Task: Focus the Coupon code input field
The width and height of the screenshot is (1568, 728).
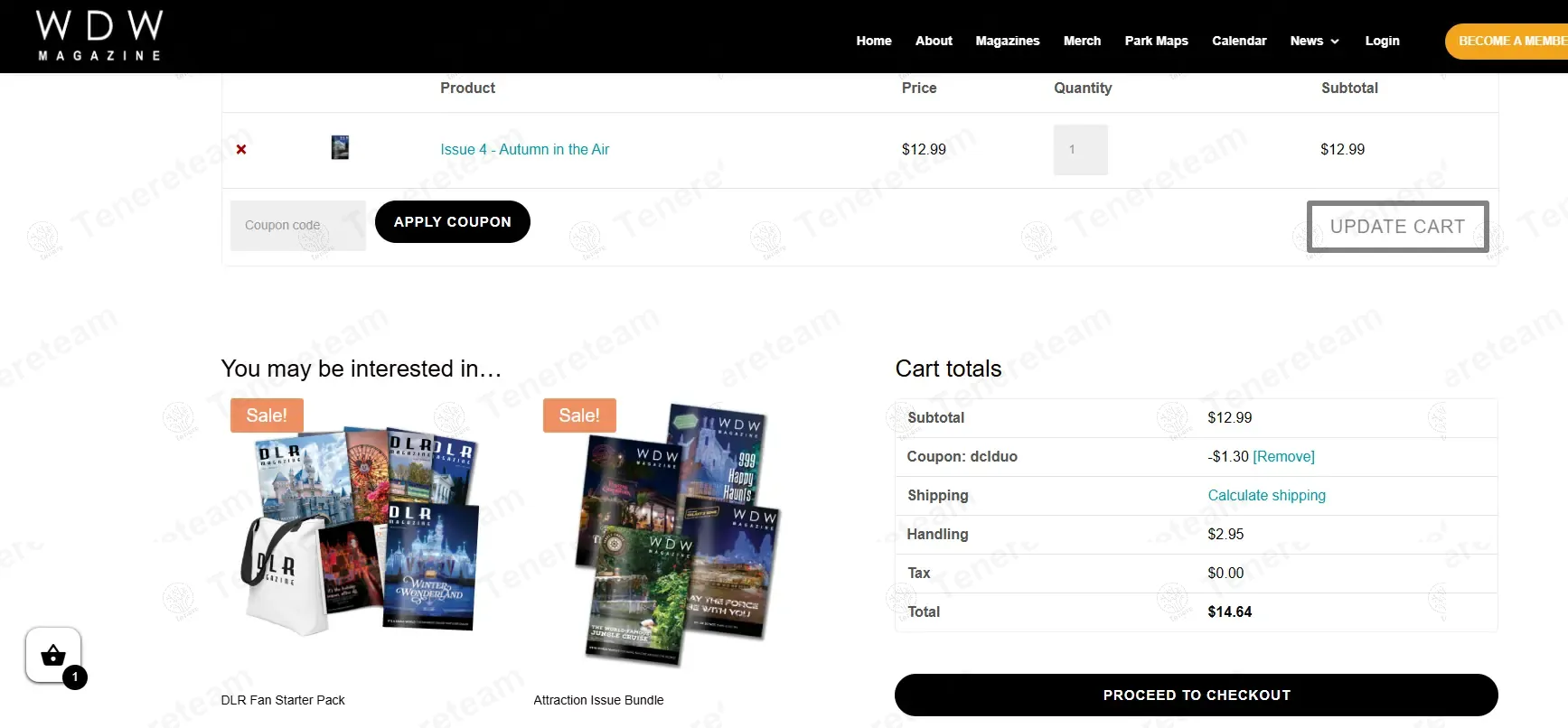Action: pos(298,225)
